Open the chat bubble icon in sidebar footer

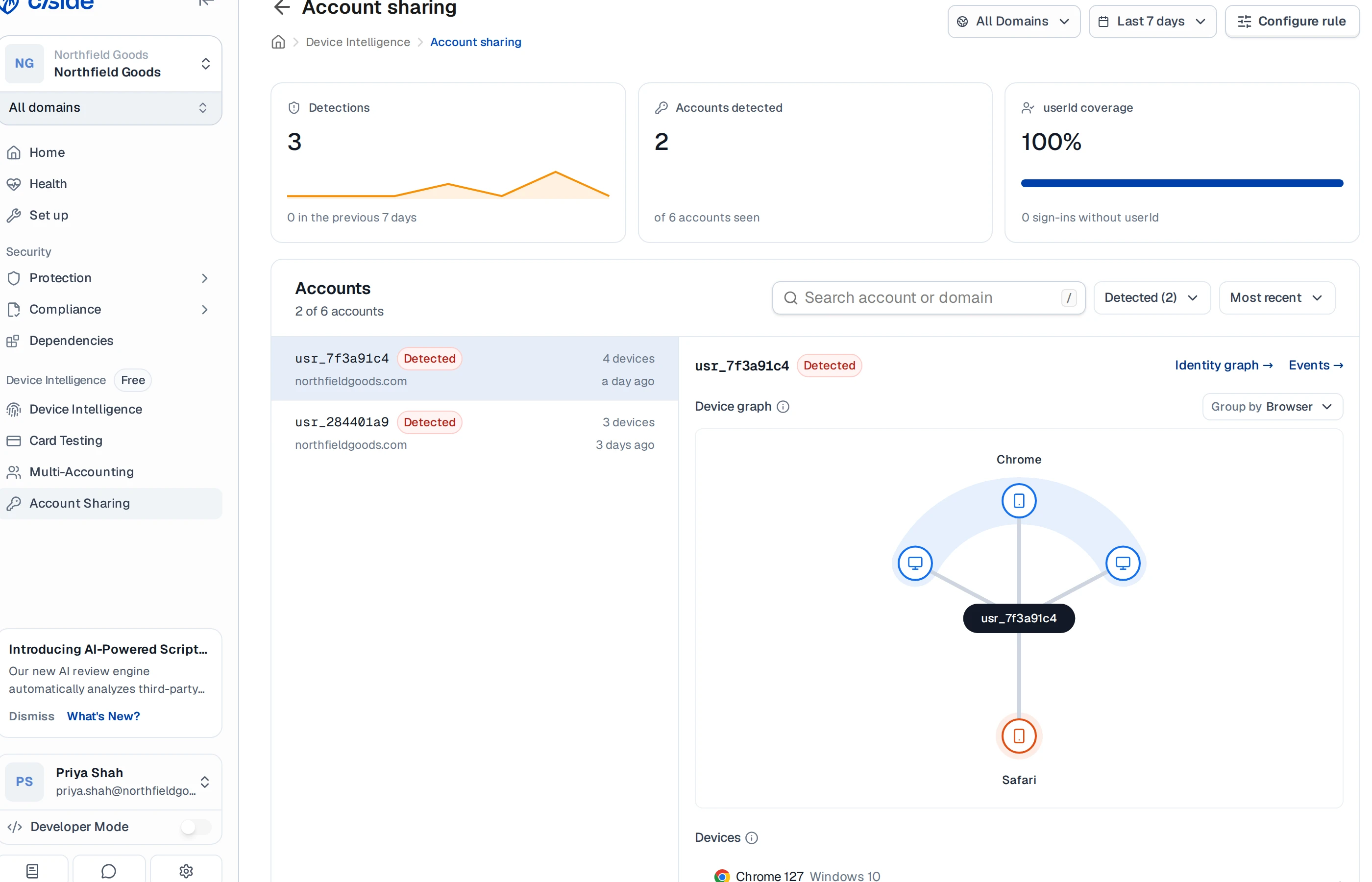[x=109, y=871]
